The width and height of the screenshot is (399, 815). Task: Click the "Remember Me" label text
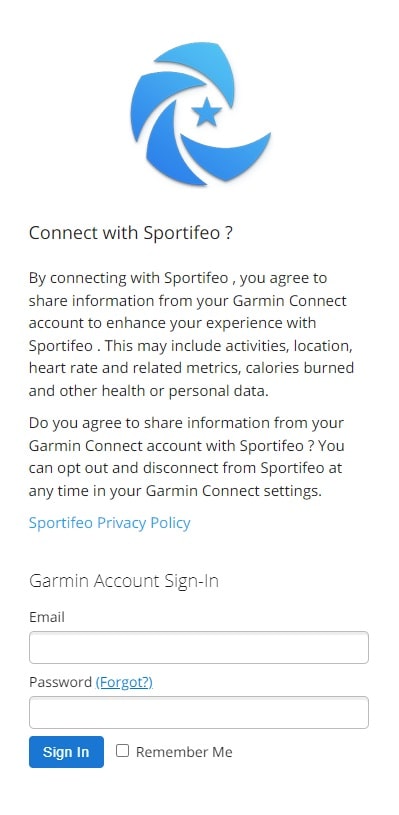click(184, 752)
